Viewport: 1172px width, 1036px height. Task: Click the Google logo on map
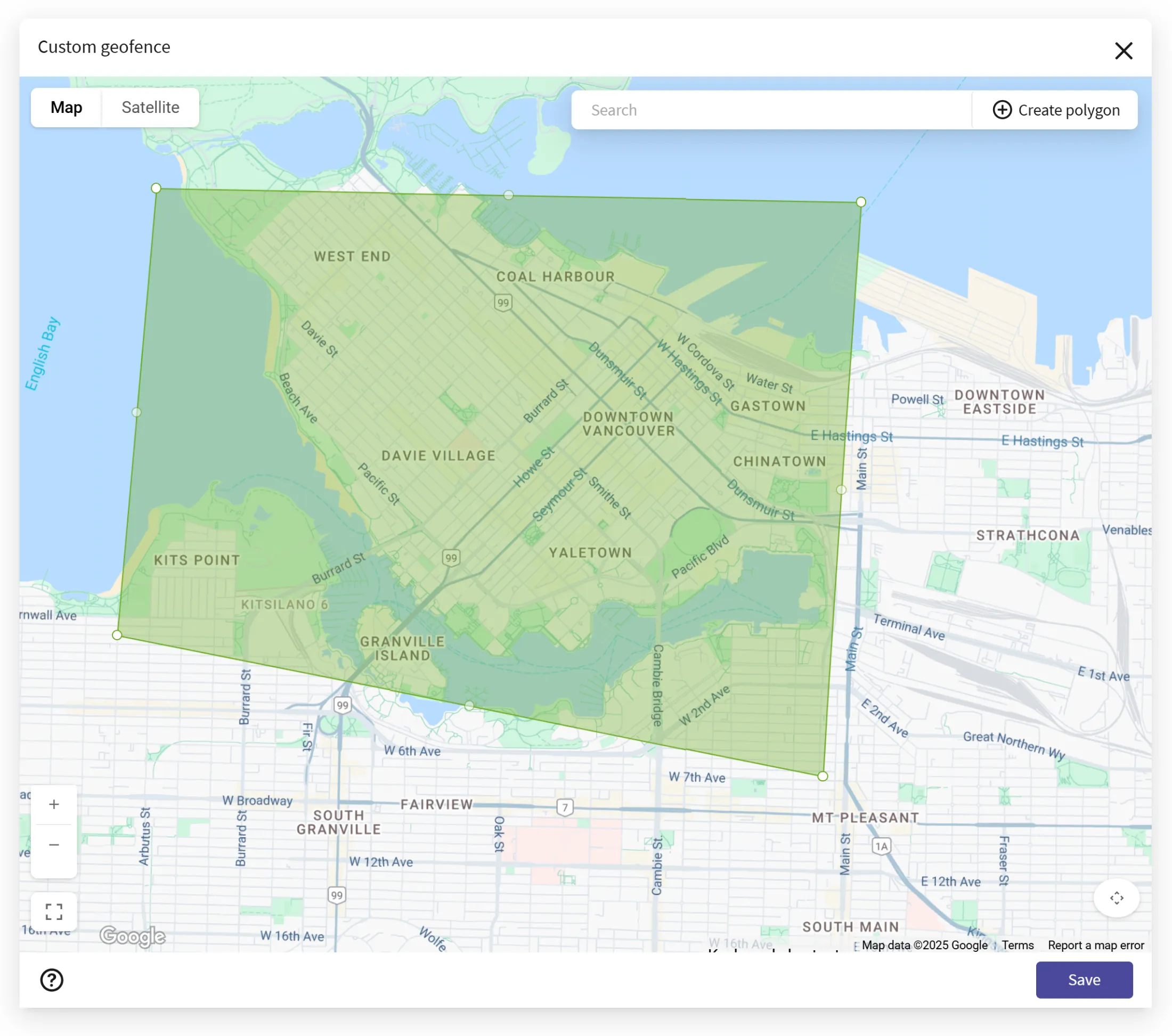click(x=133, y=936)
